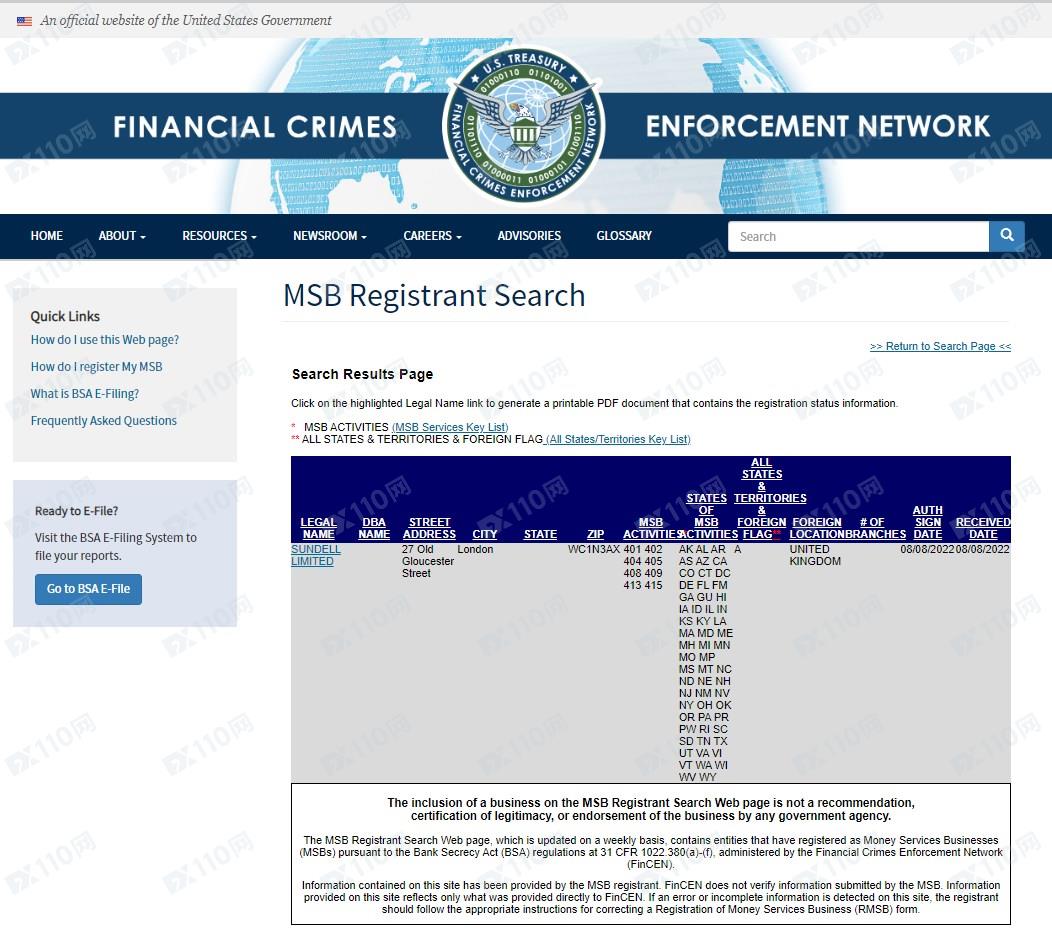Sort by the Received Date column header
The image size is (1052, 938).
983,528
